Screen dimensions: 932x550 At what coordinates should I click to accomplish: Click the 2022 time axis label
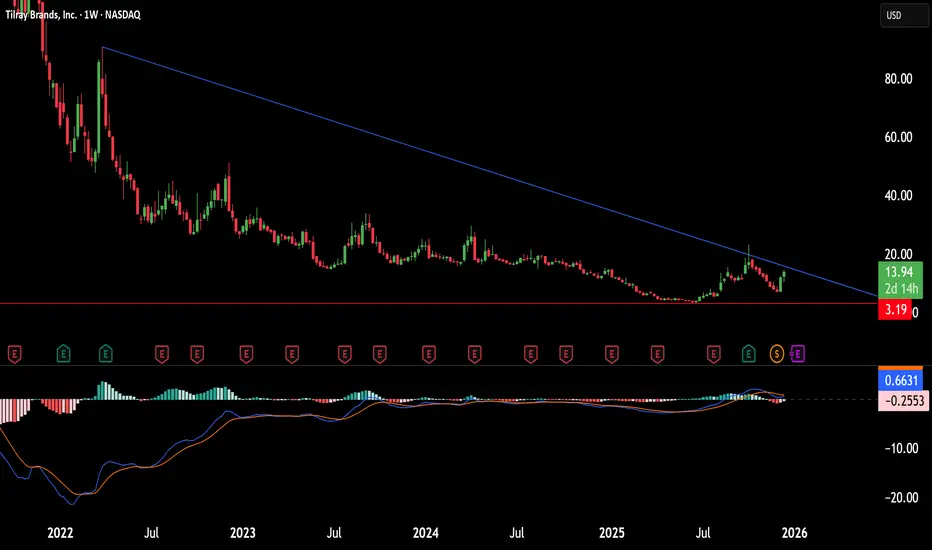pos(60,533)
